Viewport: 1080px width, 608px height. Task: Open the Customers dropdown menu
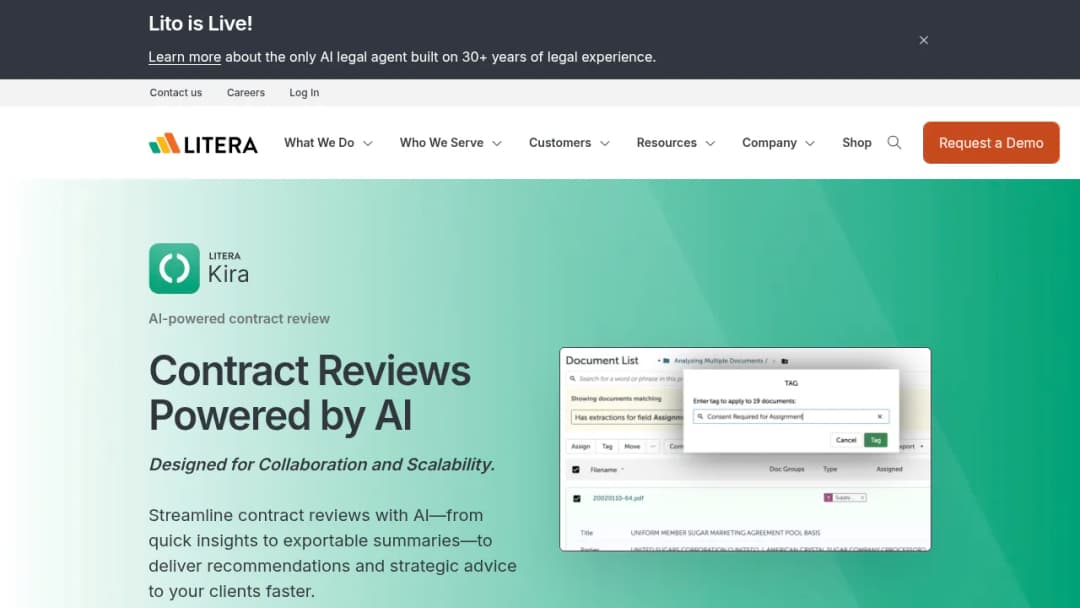coord(569,143)
